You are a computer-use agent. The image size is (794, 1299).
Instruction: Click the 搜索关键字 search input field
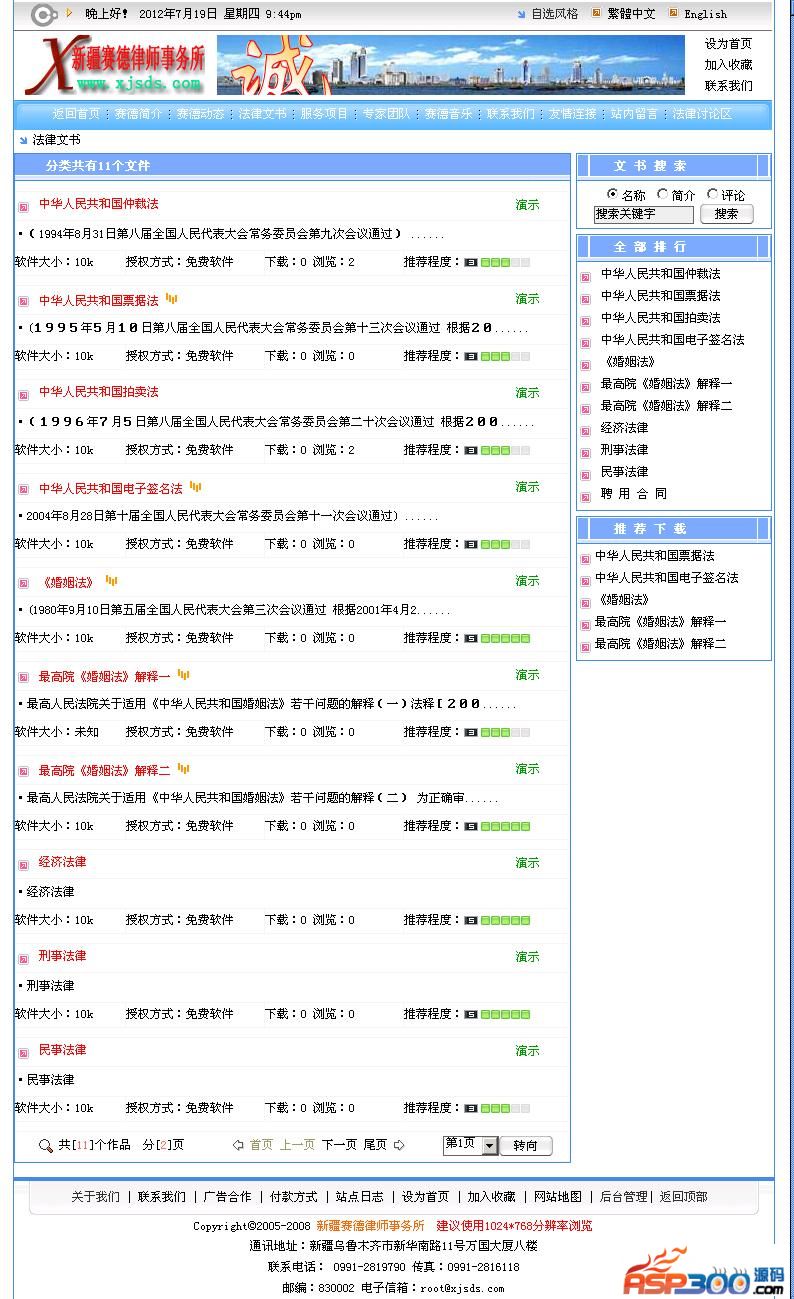(643, 214)
